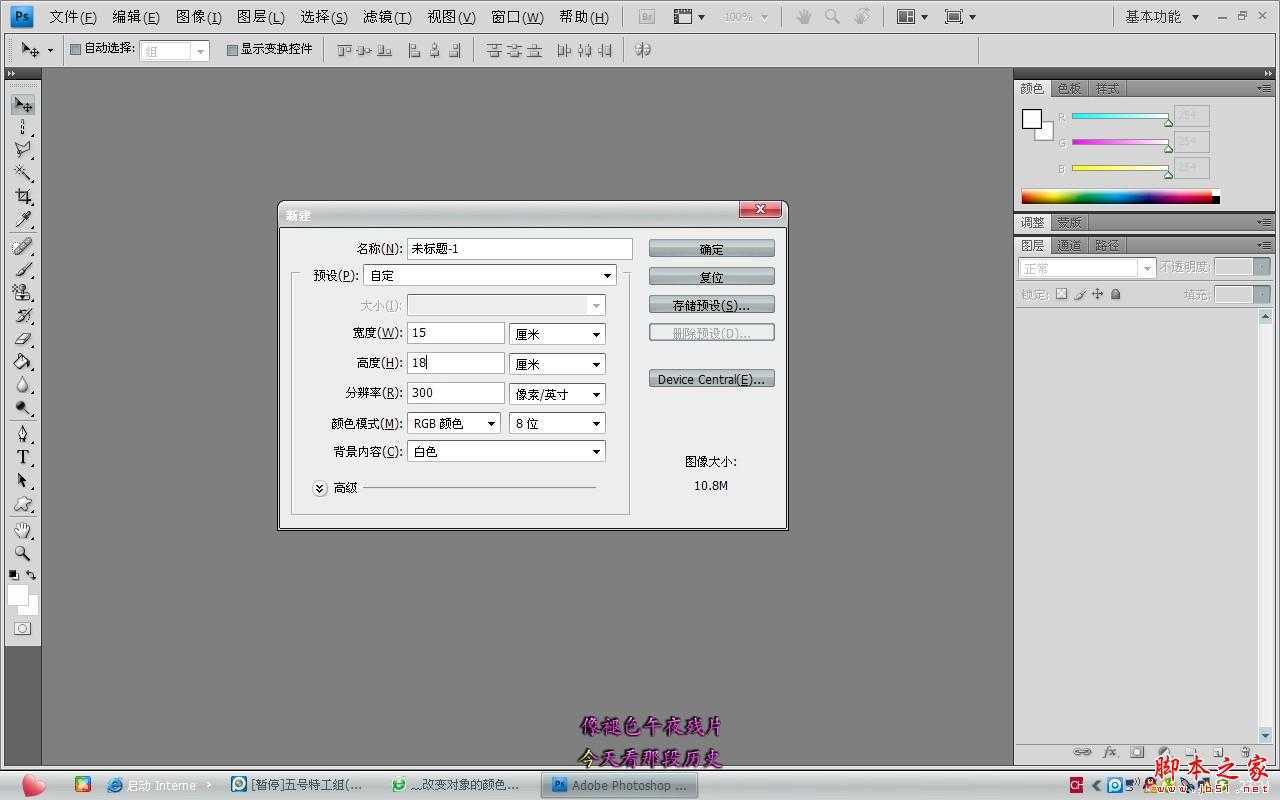
Task: Swap foreground and background colors
Action: pyautogui.click(x=31, y=575)
